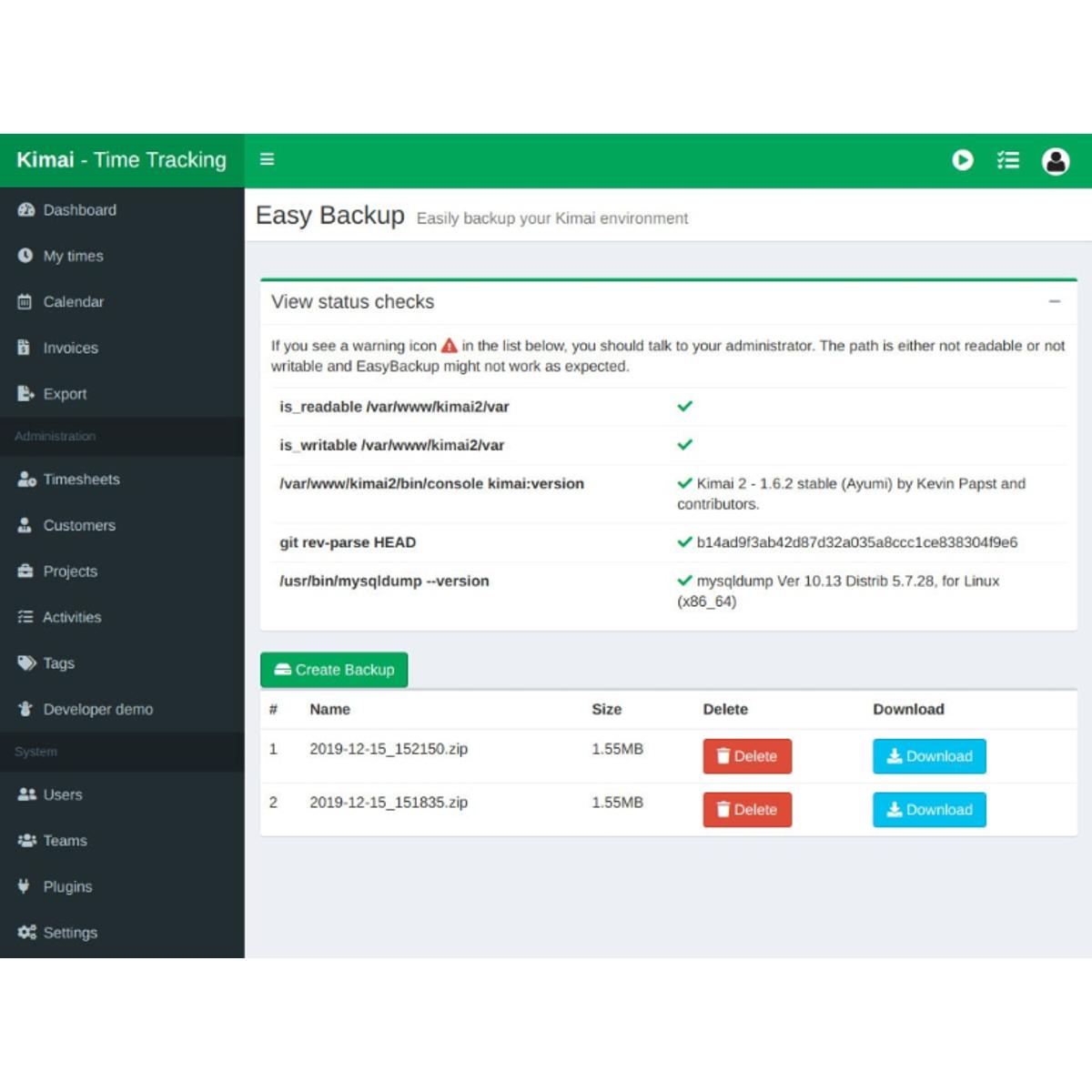The image size is (1092, 1092).
Task: Click the mysqldump Ver 10.13 version text
Action: 838,591
